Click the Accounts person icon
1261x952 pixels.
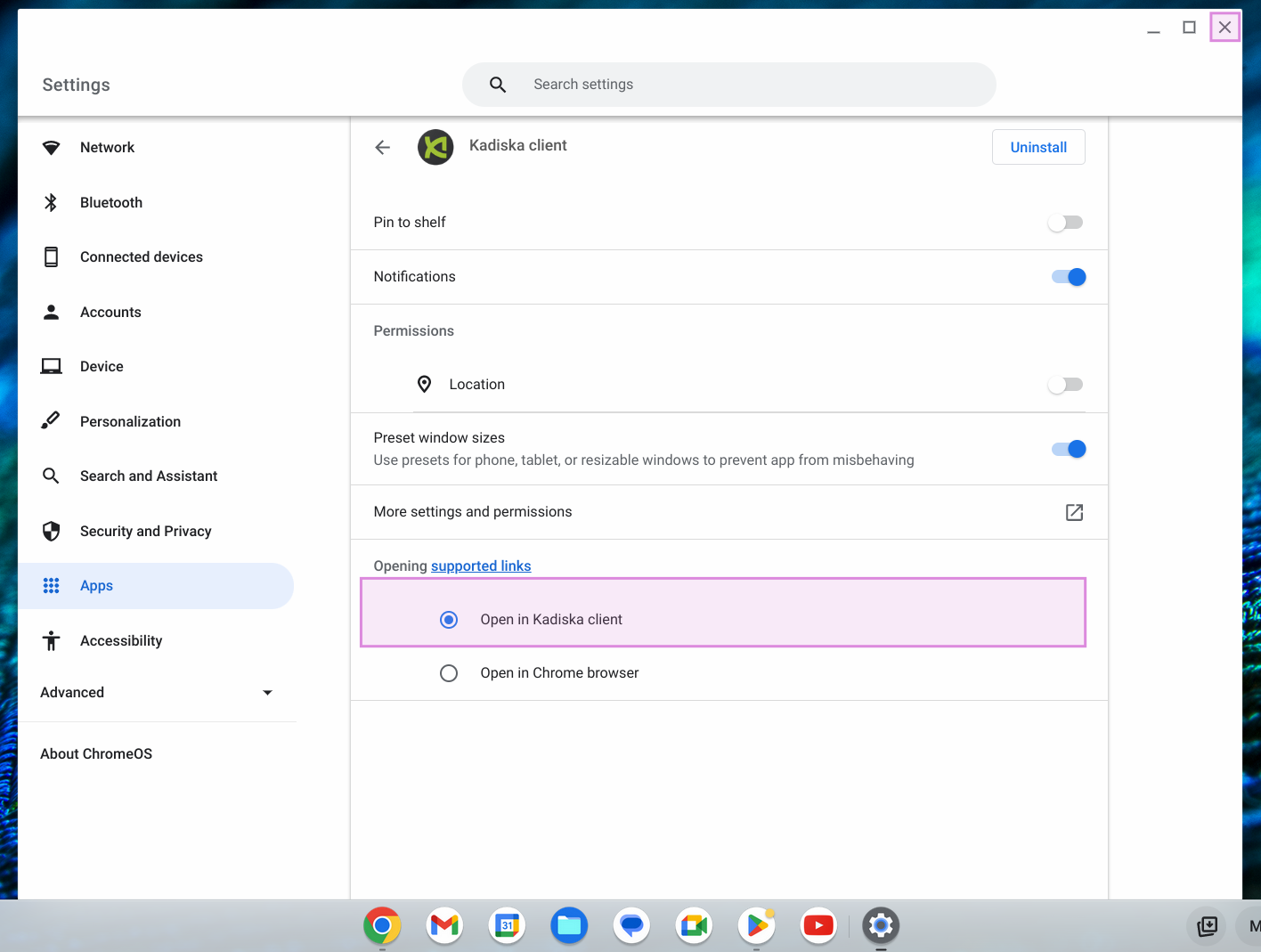pyautogui.click(x=52, y=313)
